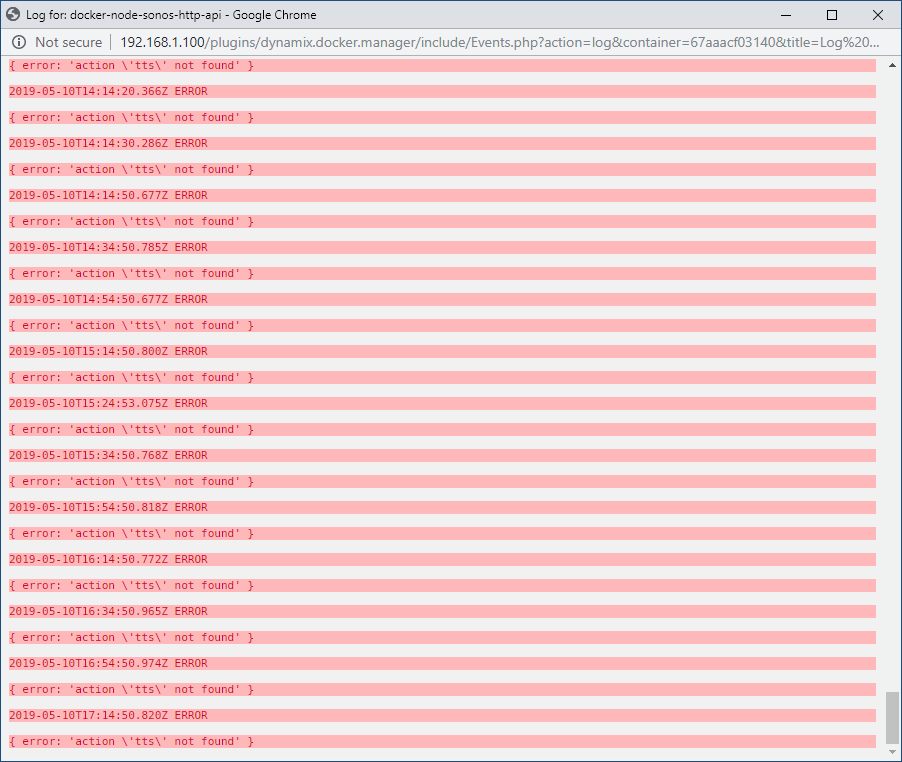Viewport: 902px width, 762px height.
Task: Click log line 2019-05-10T14:54:50.677Z ERROR
Action: [442, 300]
